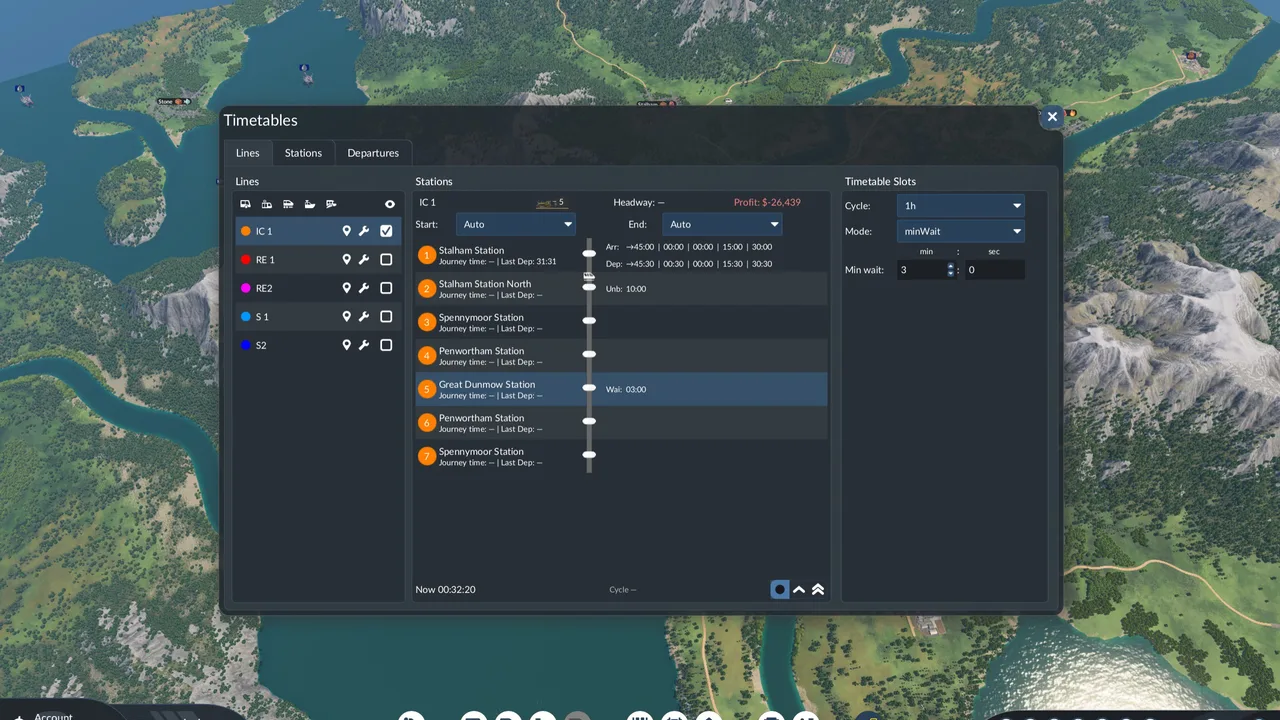
Task: Click the Min wait minutes field showing 3
Action: coord(921,270)
